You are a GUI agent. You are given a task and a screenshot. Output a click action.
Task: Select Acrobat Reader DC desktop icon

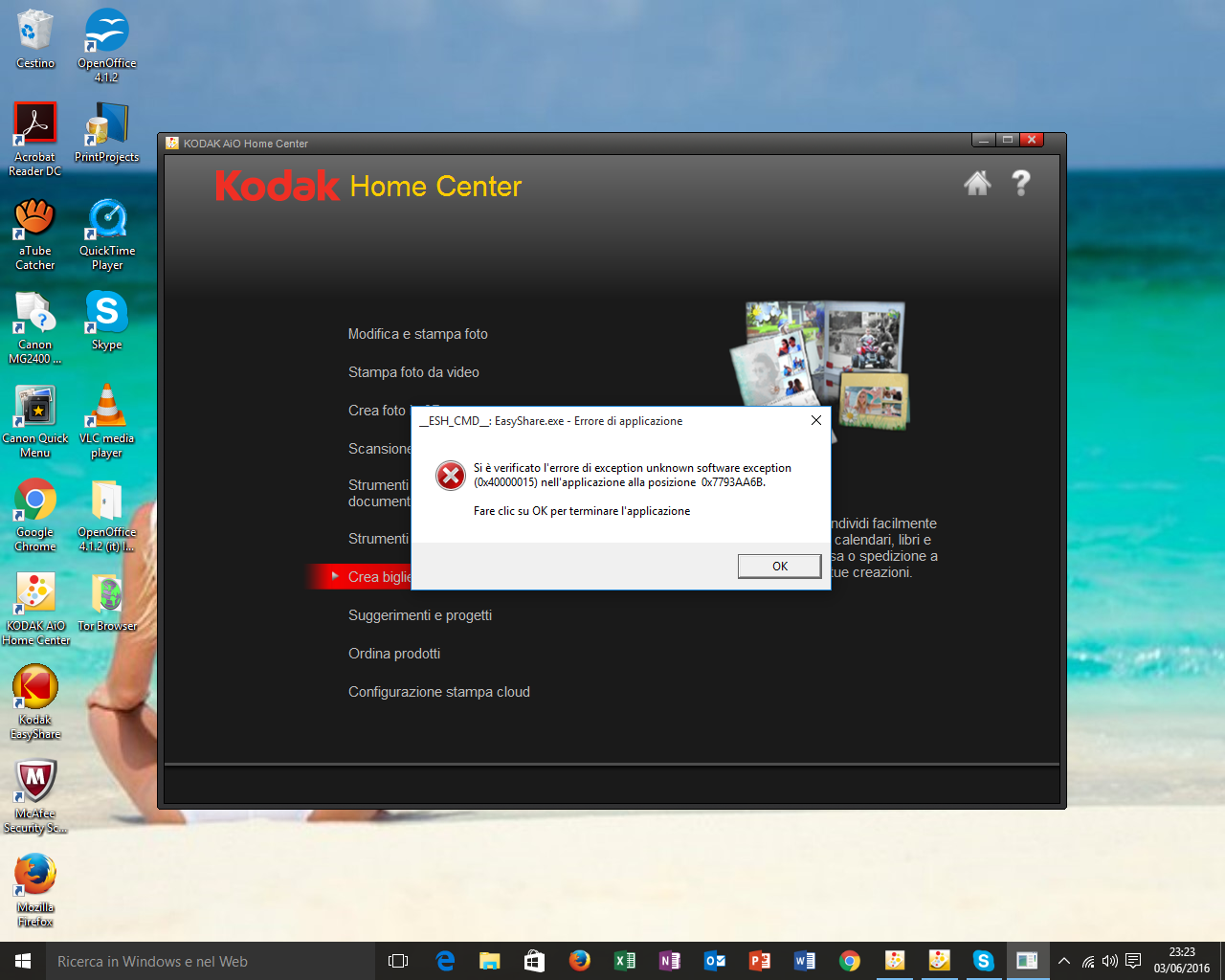pyautogui.click(x=35, y=139)
